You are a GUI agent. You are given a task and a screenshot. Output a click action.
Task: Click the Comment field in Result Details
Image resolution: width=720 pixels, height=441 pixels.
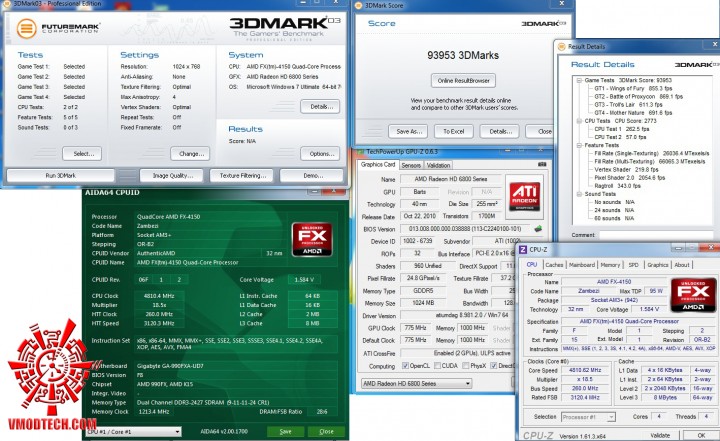(659, 235)
